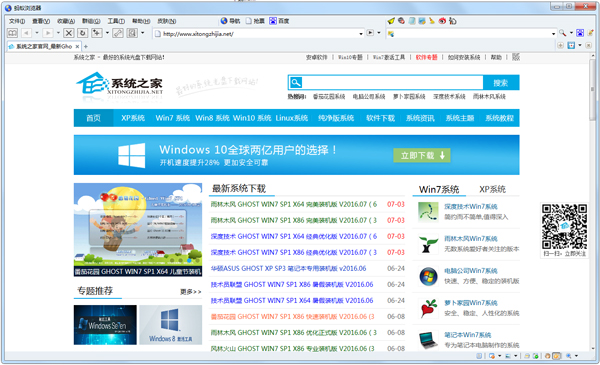Click the 导航 globe bookmark icon

point(224,21)
